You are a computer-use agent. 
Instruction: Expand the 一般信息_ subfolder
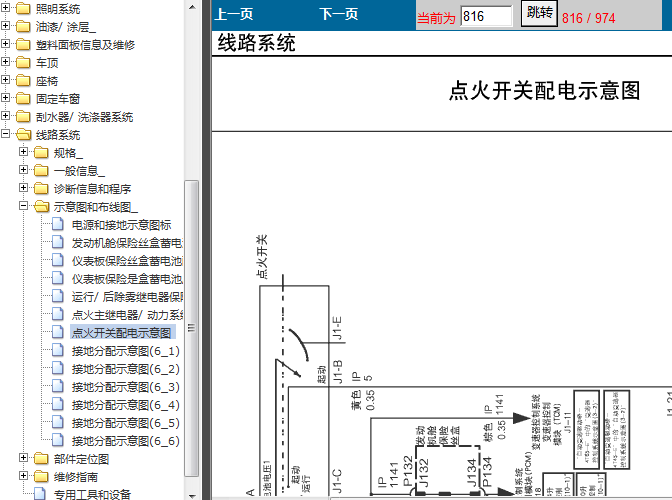(x=23, y=170)
